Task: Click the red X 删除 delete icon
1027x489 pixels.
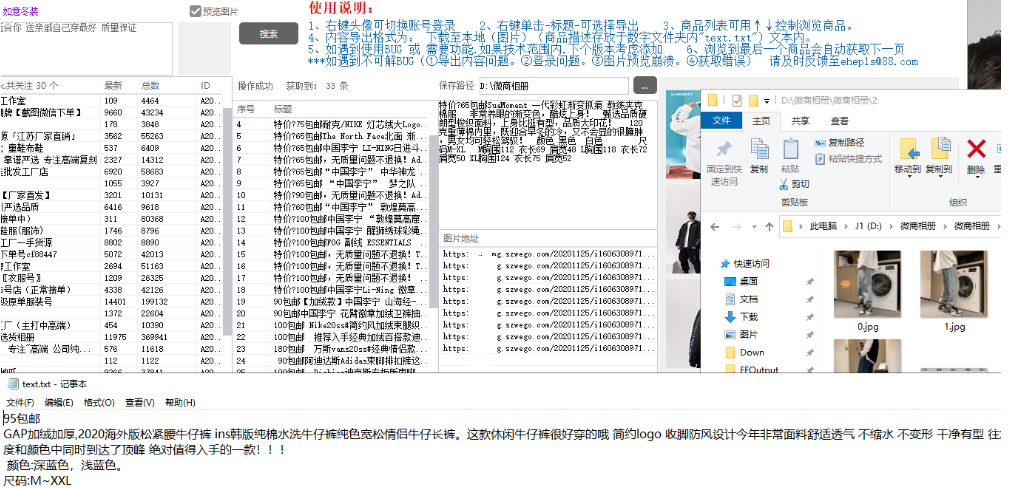Action: [976, 149]
